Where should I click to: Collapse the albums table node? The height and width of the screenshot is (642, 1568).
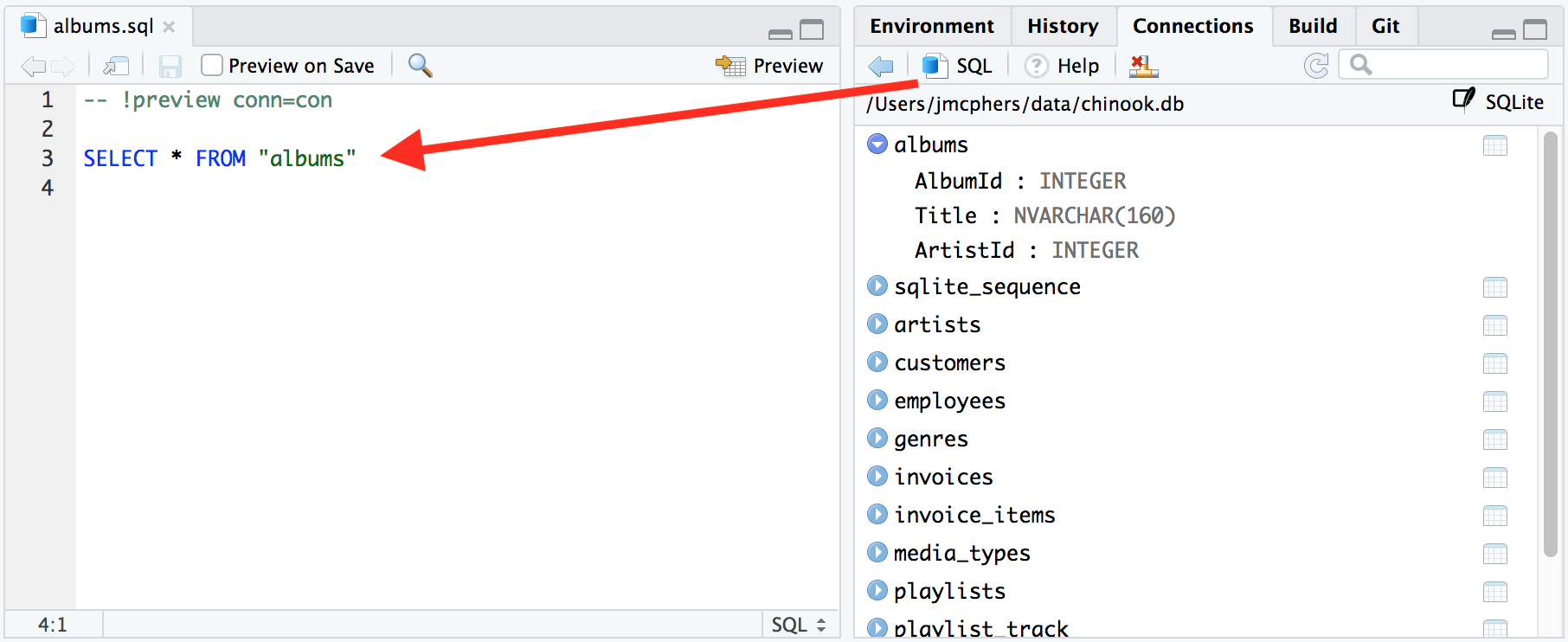click(877, 144)
